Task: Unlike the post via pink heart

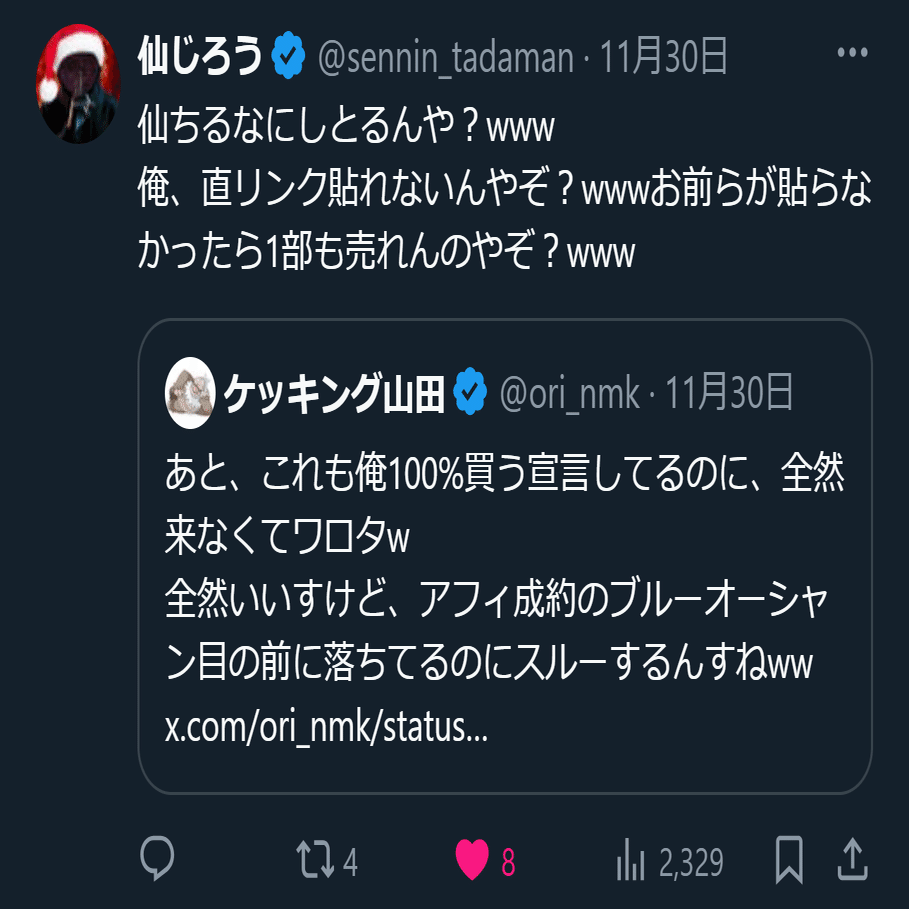Action: [x=472, y=860]
